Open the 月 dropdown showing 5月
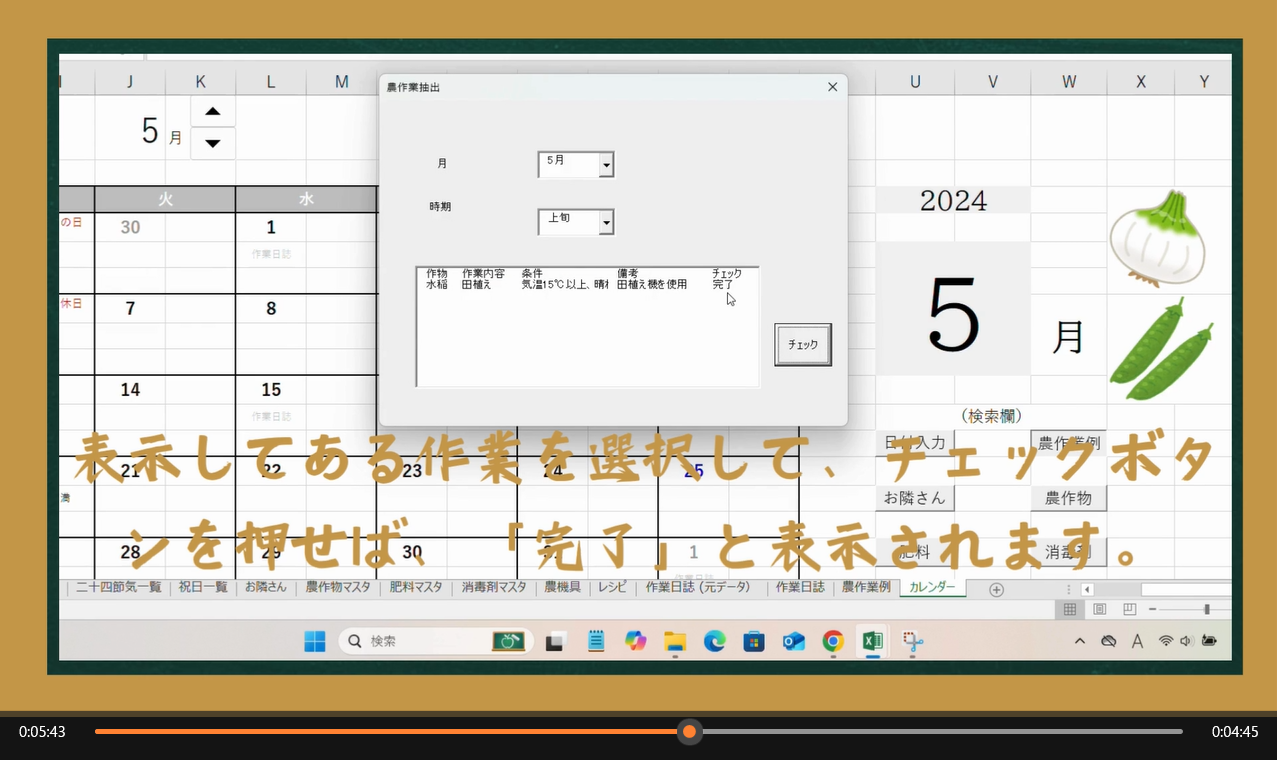 pos(606,165)
